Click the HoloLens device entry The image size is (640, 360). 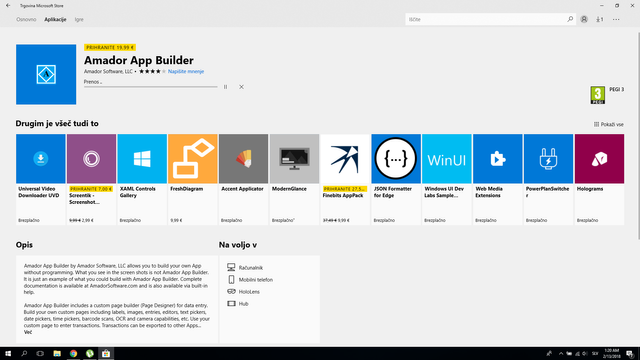(x=243, y=291)
